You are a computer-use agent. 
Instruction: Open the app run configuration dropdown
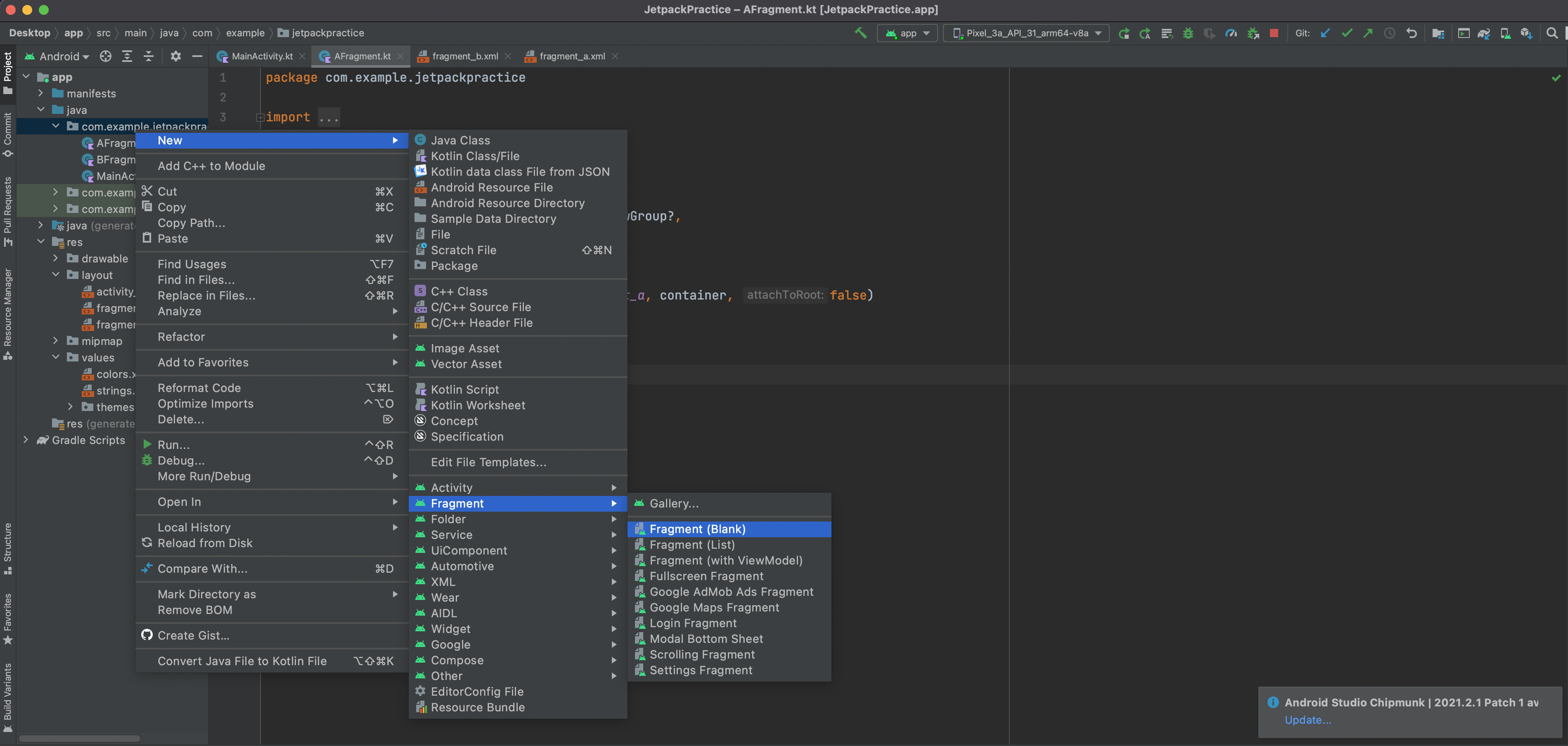pos(907,33)
